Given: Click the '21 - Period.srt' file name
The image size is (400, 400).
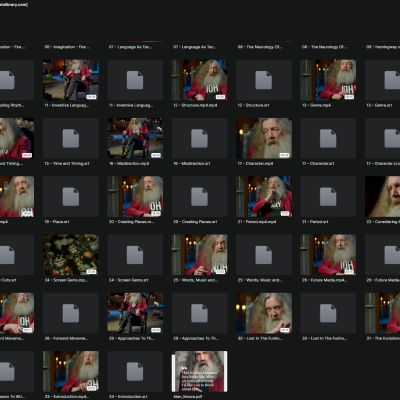Looking at the screenshot, I should (x=315, y=222).
